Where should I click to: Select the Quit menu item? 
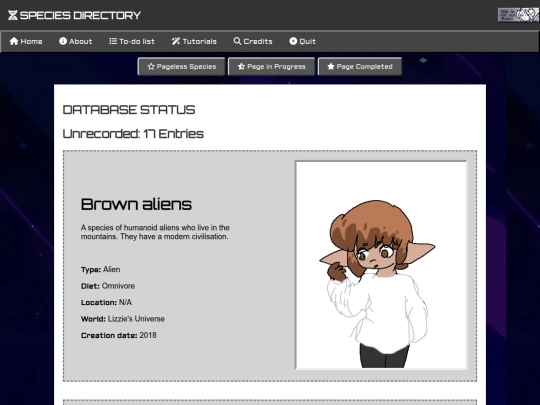tap(302, 41)
